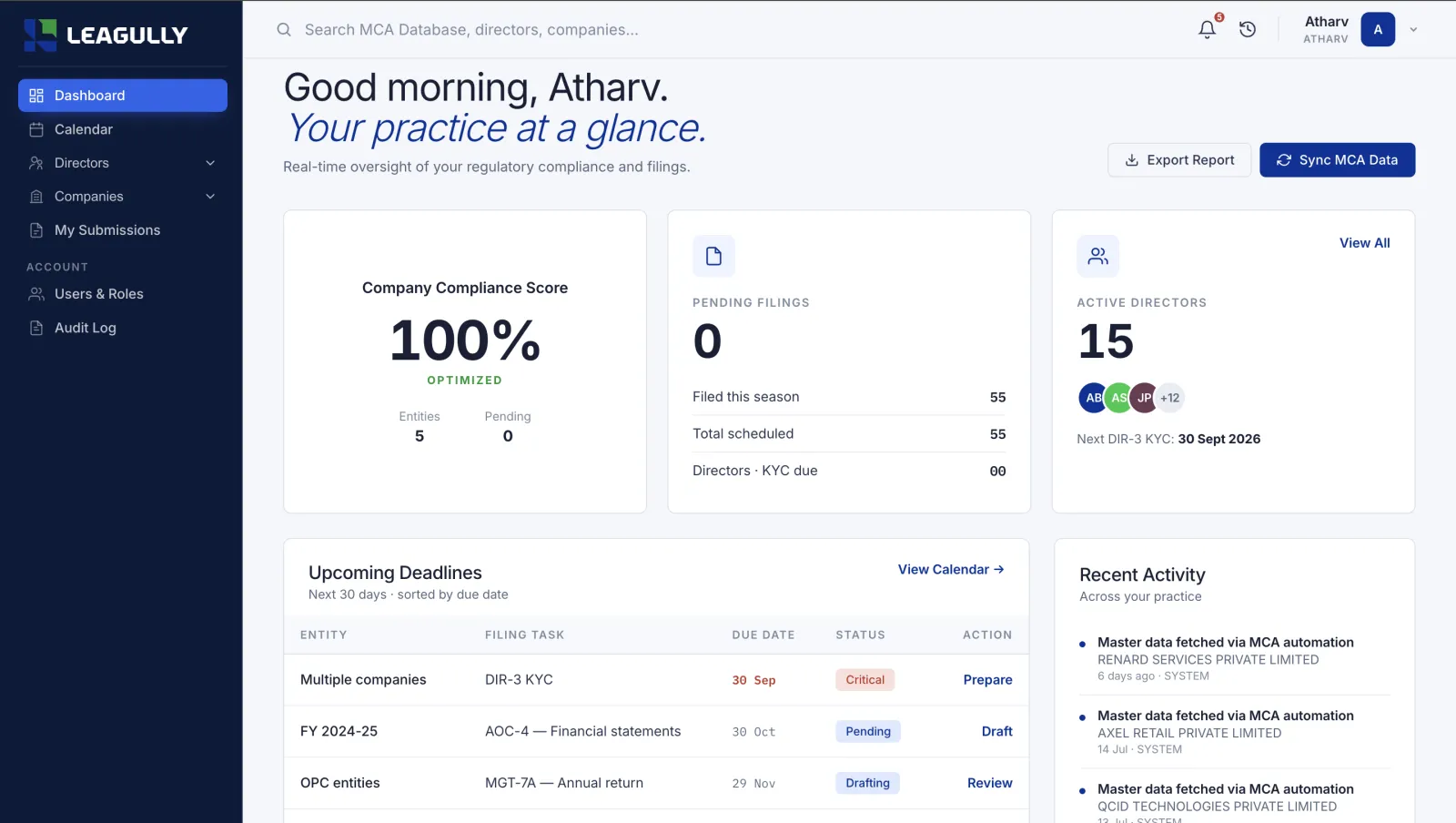
Task: Click the Audit Log sidebar icon
Action: click(36, 328)
